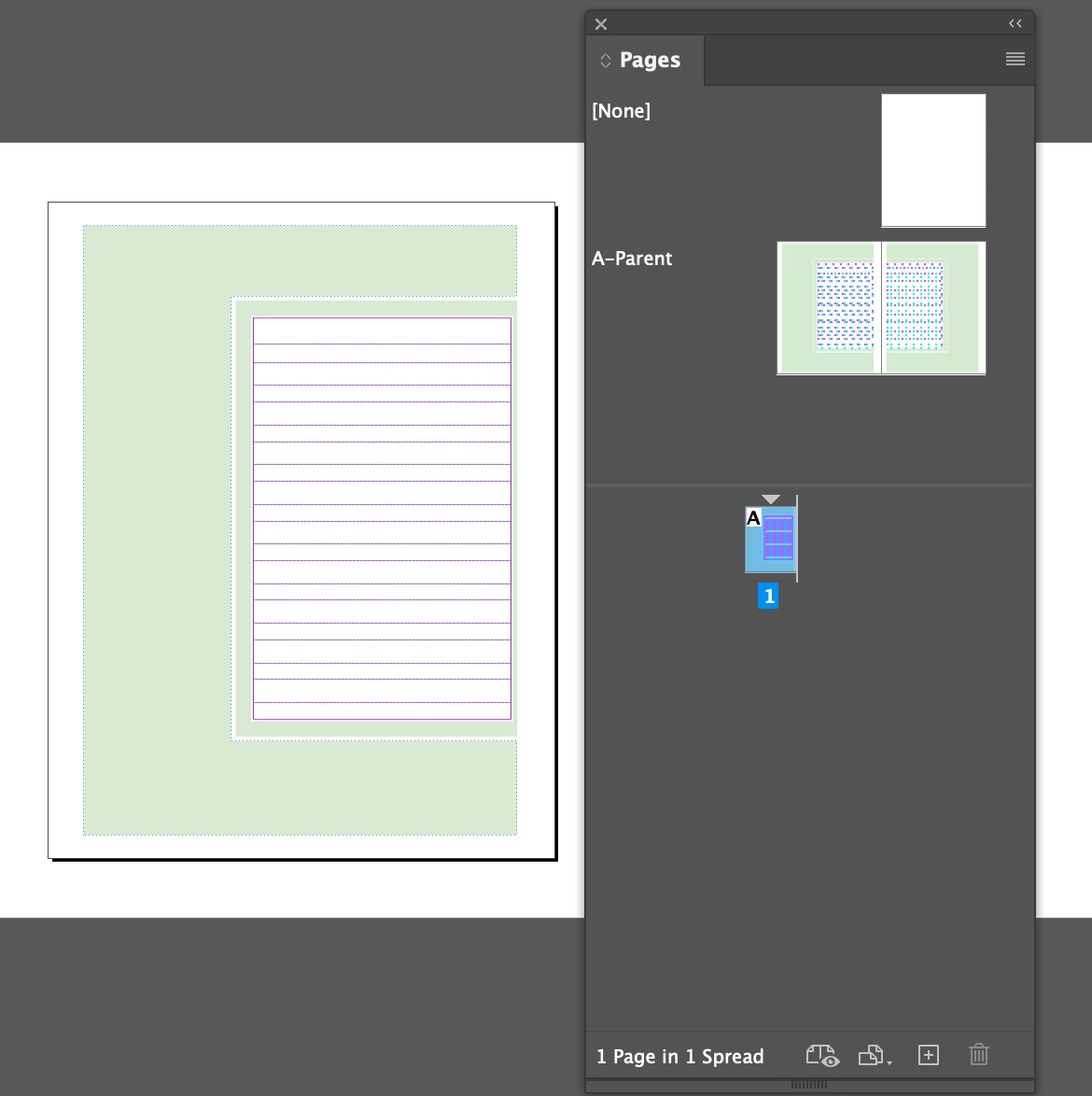Click A-Parent left page thumbnail
The height and width of the screenshot is (1096, 1092).
click(x=829, y=307)
